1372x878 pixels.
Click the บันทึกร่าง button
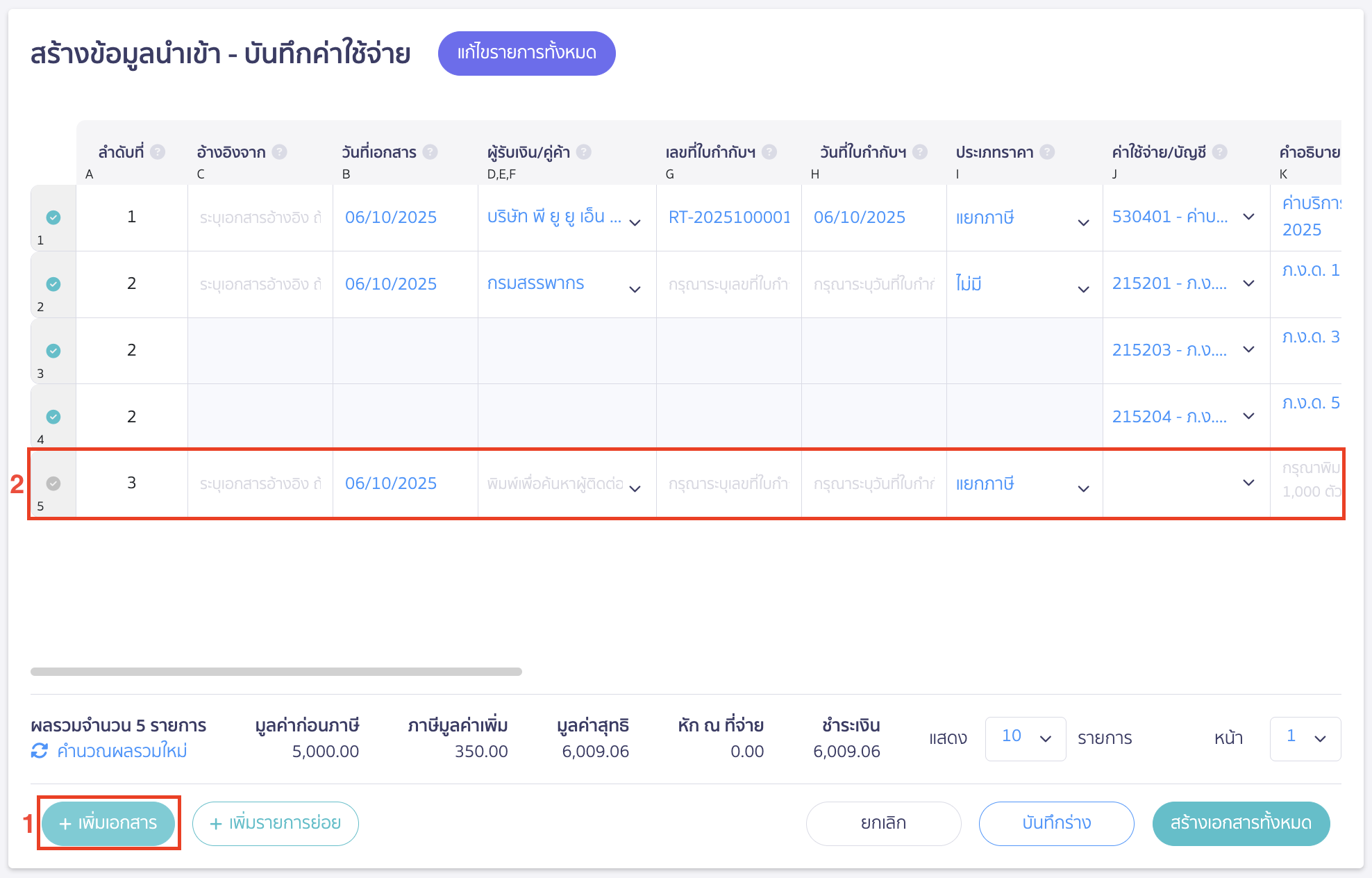pyautogui.click(x=1056, y=823)
